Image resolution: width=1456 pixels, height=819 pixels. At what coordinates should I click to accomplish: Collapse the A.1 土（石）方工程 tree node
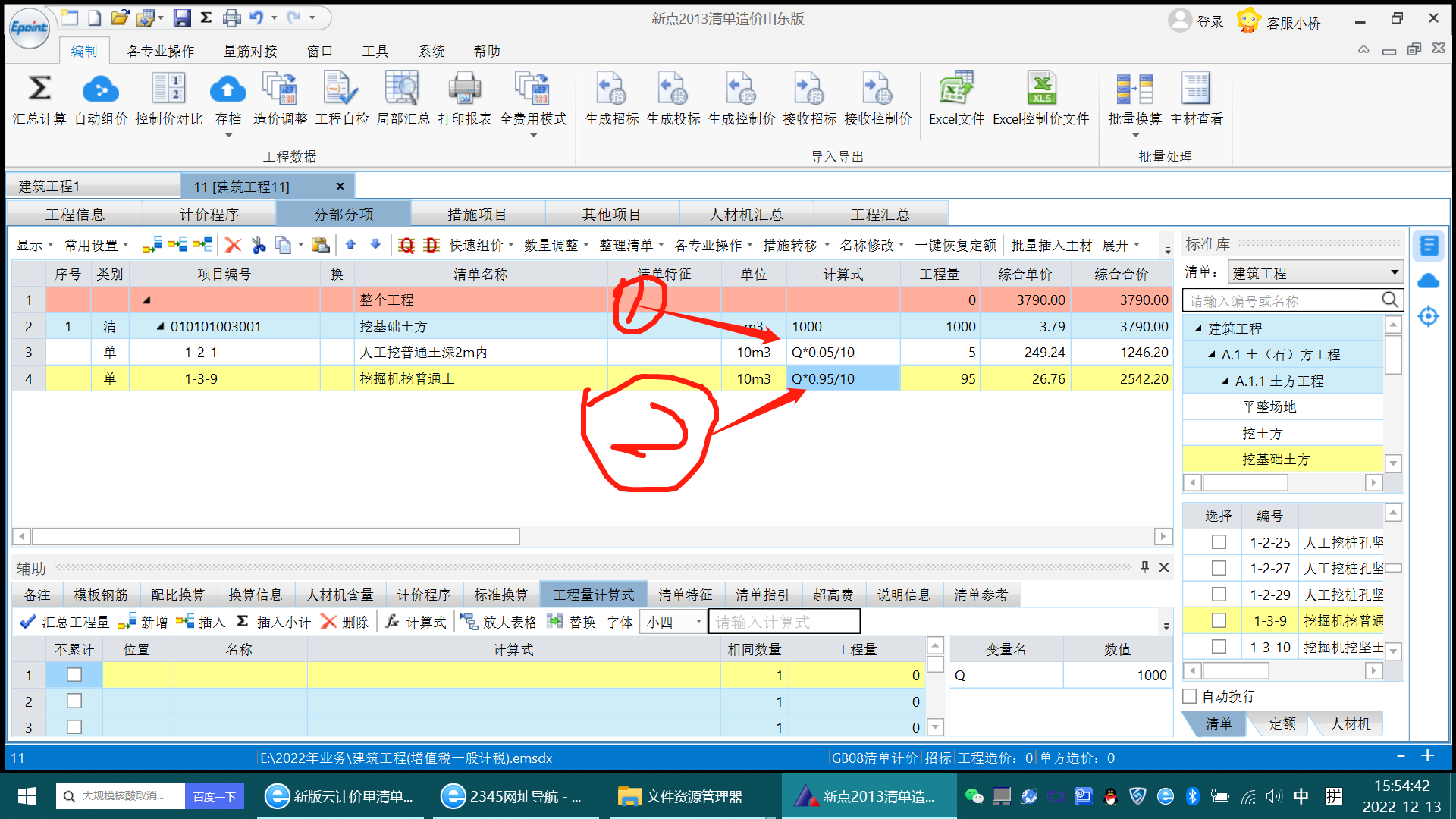(1212, 354)
